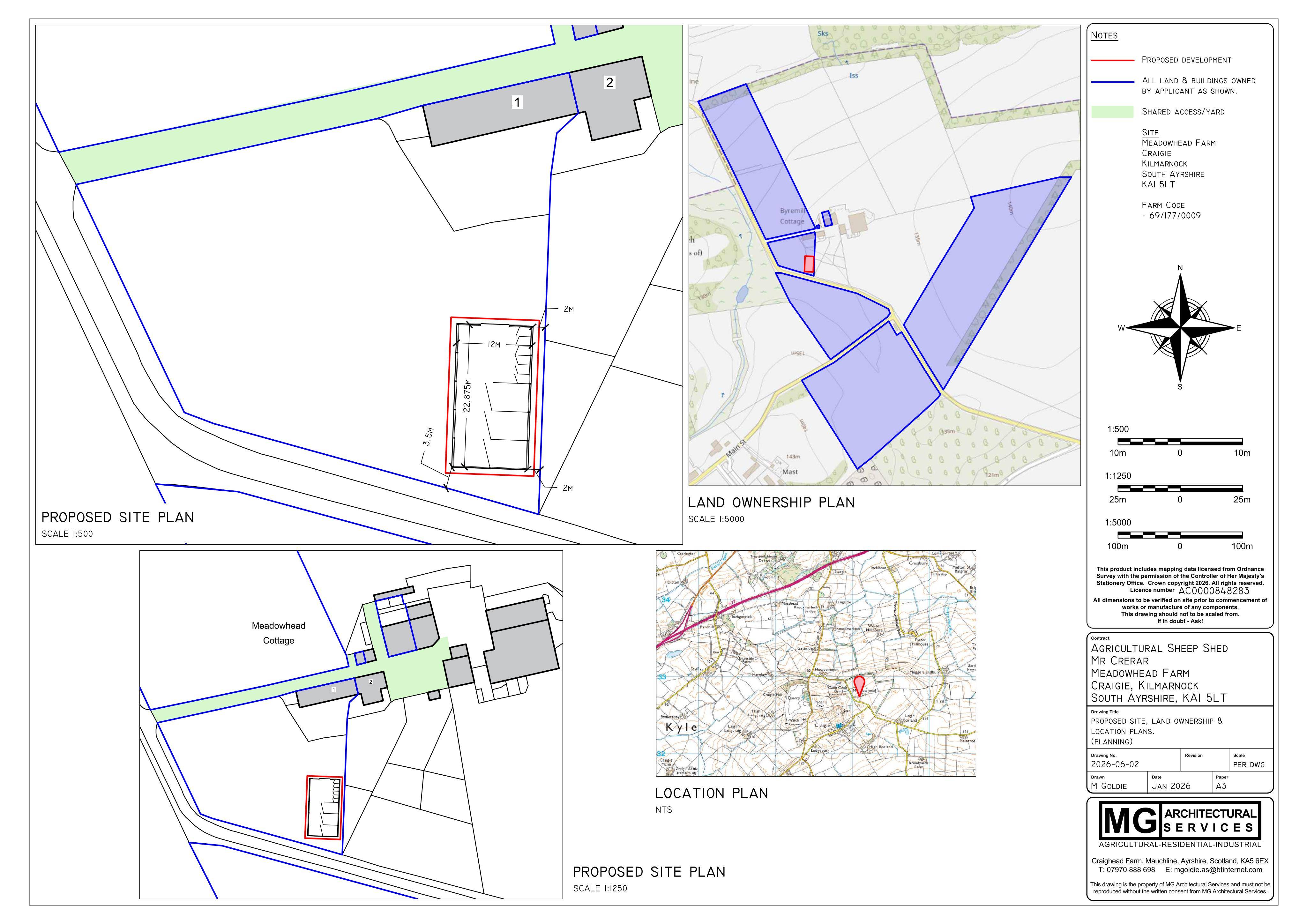Click the '3.5m' dimension label
The height and width of the screenshot is (924, 1307).
pos(428,437)
